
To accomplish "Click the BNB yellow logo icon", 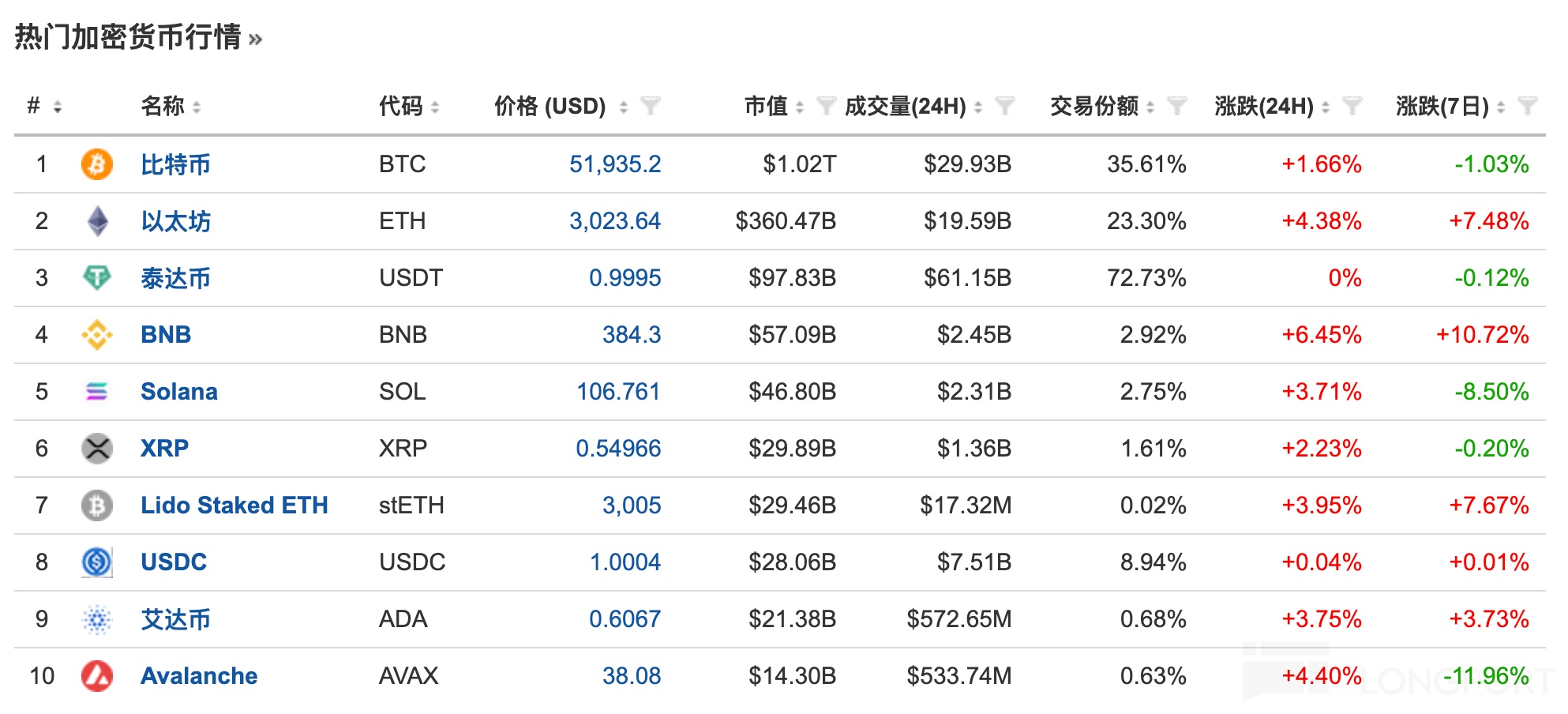I will [97, 335].
